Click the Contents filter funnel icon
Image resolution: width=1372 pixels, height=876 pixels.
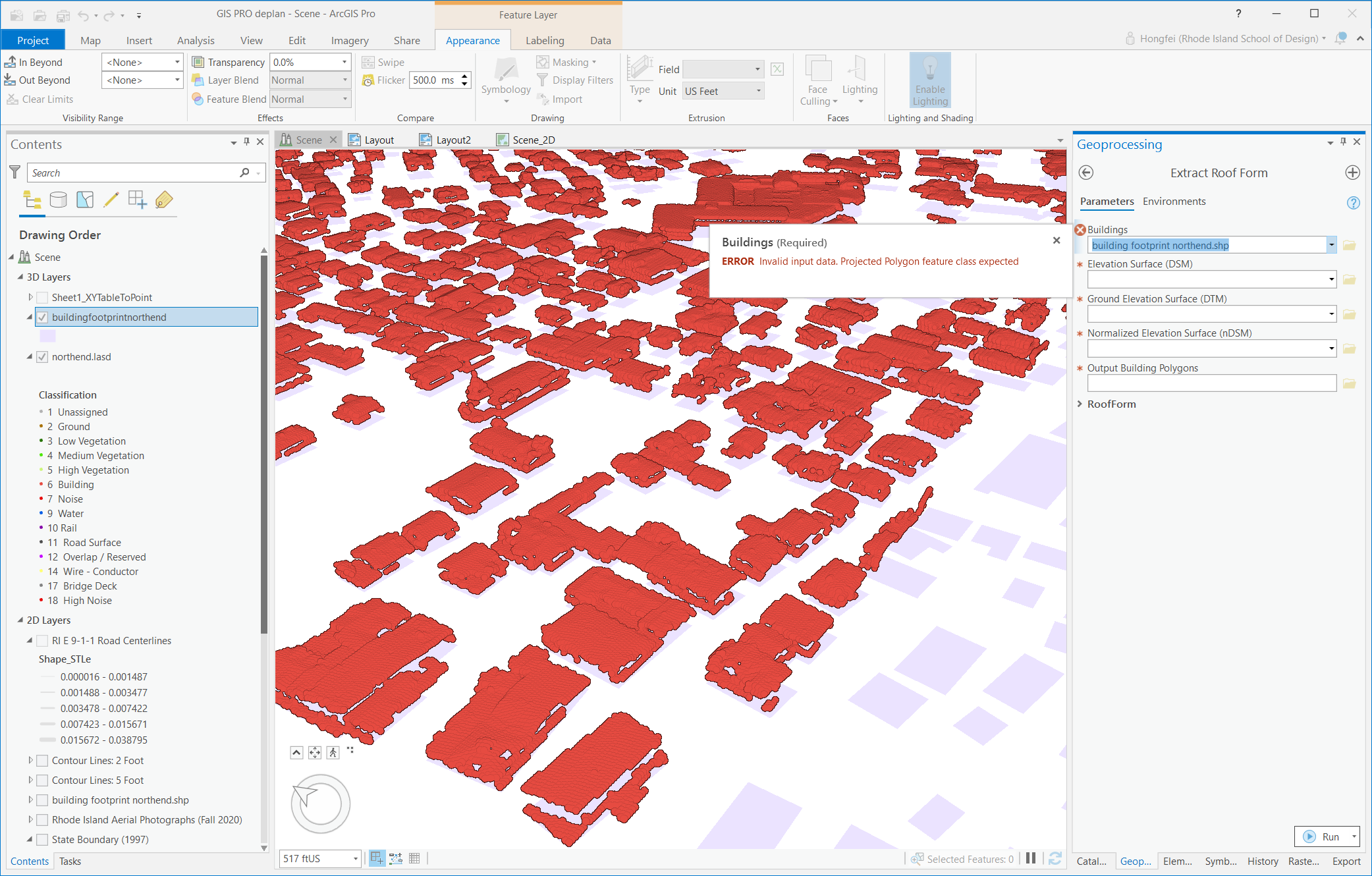point(15,173)
